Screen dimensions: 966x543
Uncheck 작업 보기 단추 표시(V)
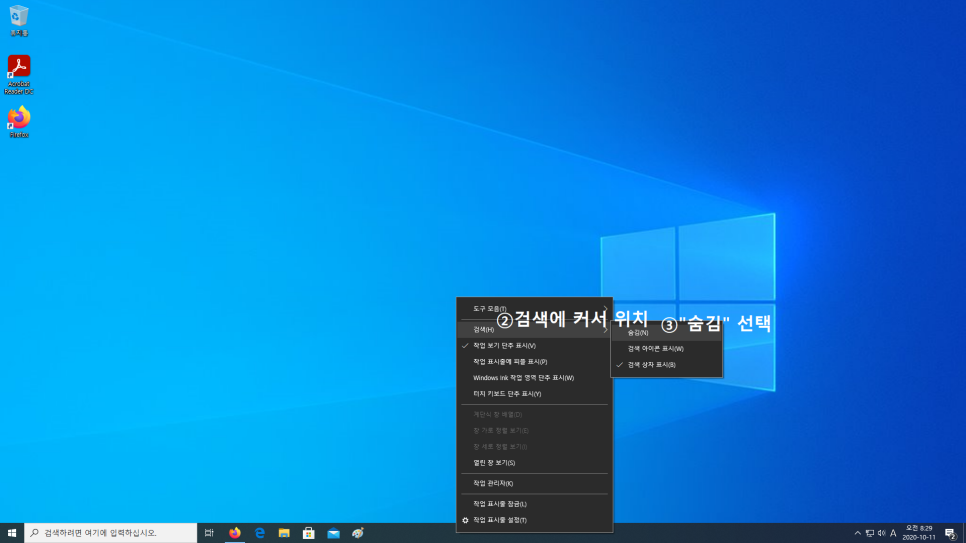click(x=534, y=346)
